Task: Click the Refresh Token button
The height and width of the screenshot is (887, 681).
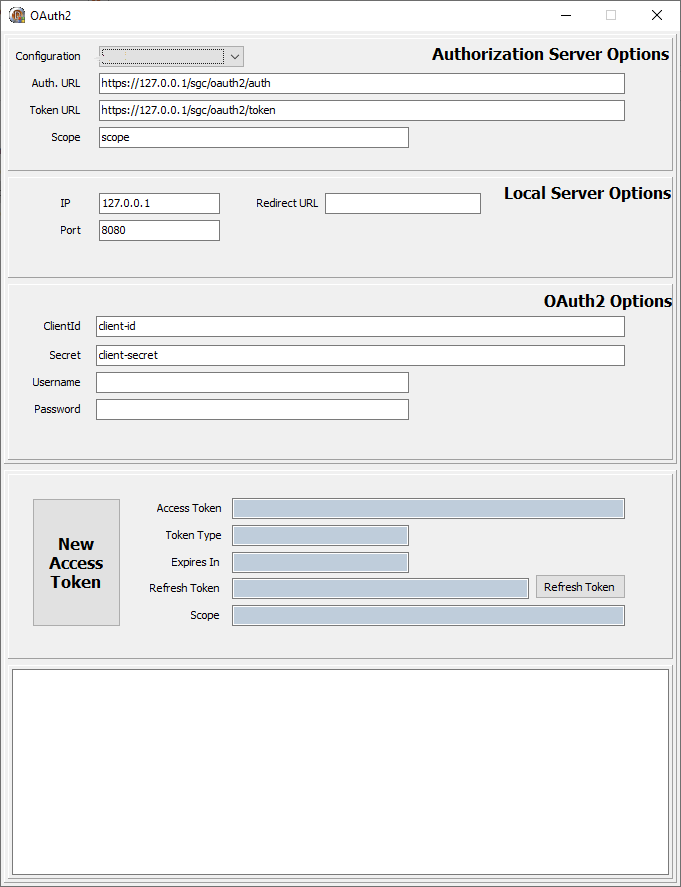Action: click(580, 587)
